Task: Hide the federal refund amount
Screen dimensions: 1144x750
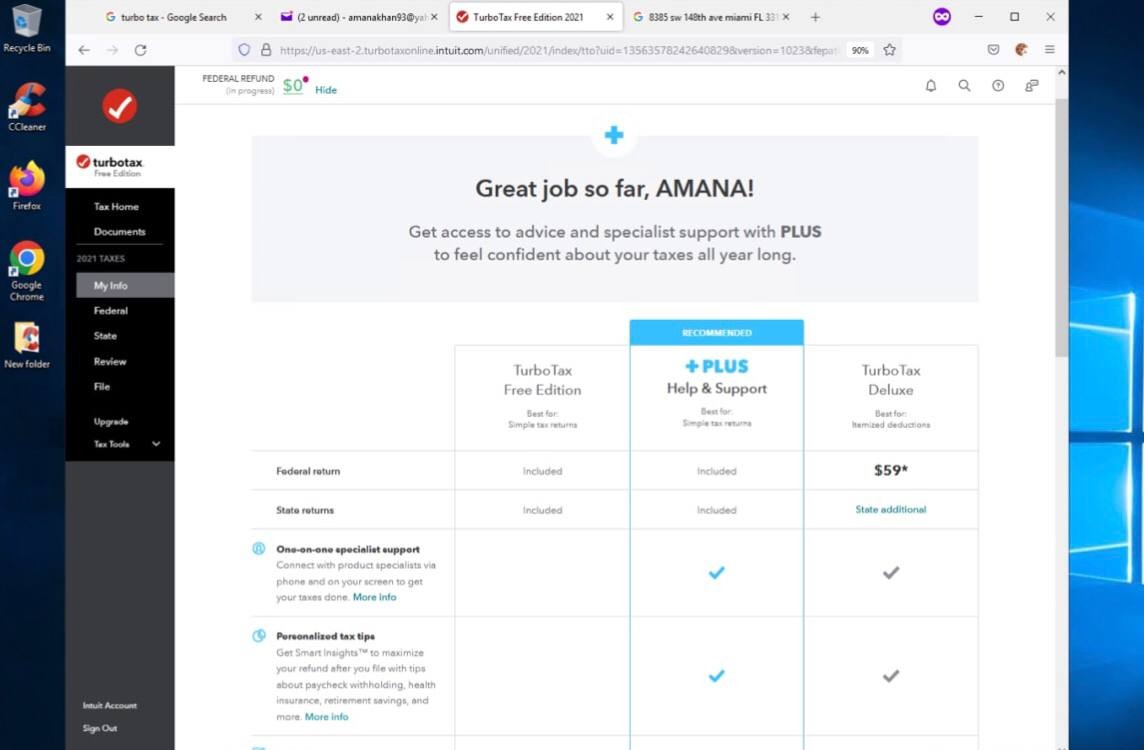Action: pyautogui.click(x=326, y=90)
